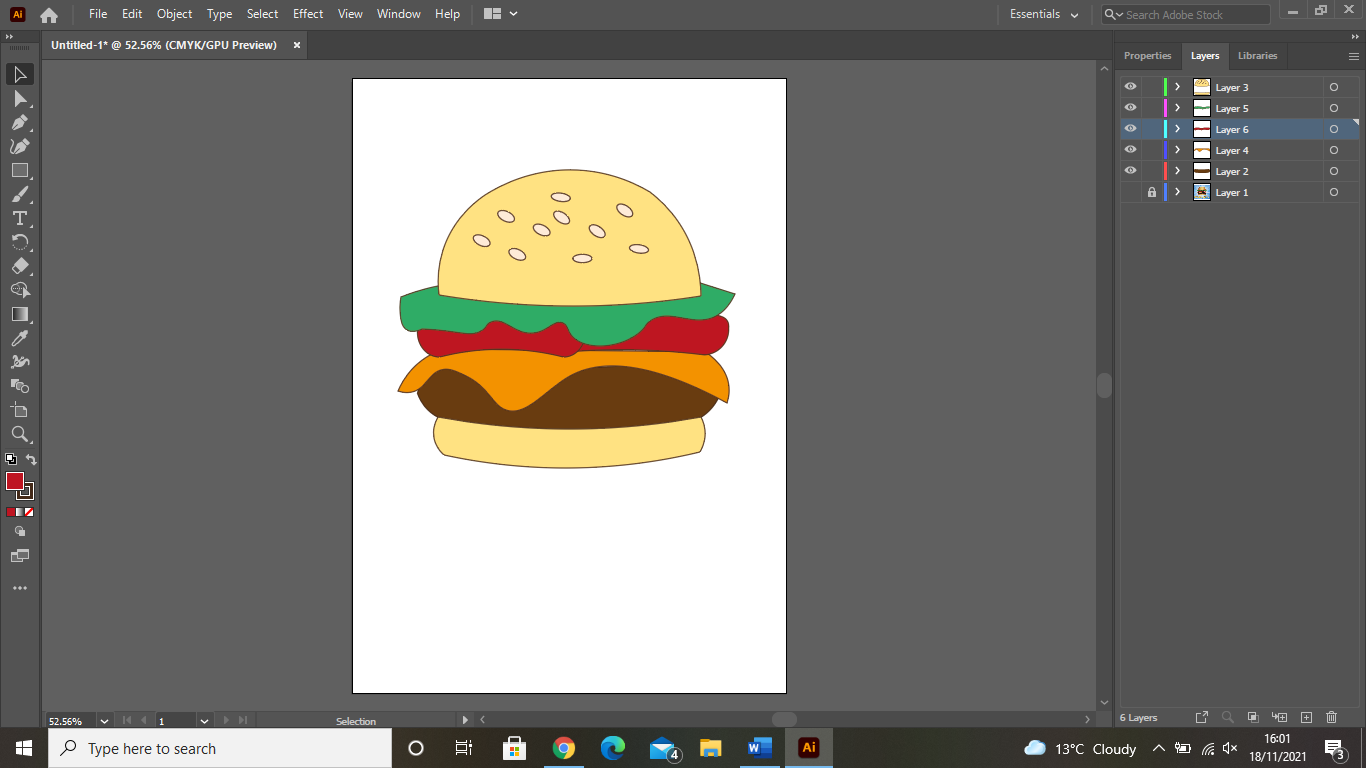Change screen mode button
Viewport: 1366px width, 768px height.
point(20,555)
